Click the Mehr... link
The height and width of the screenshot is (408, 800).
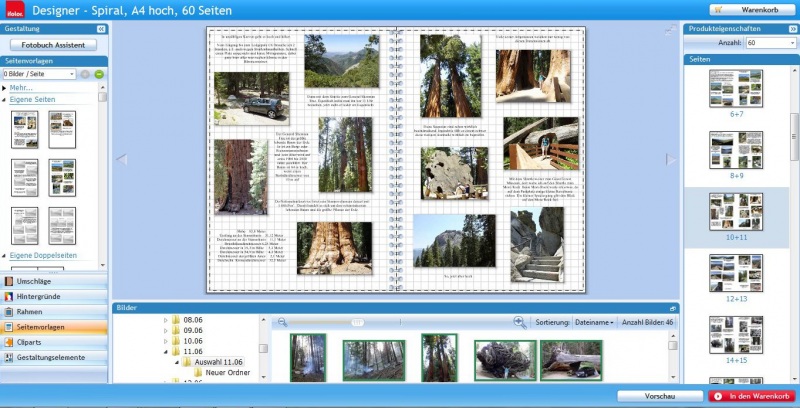(21, 88)
